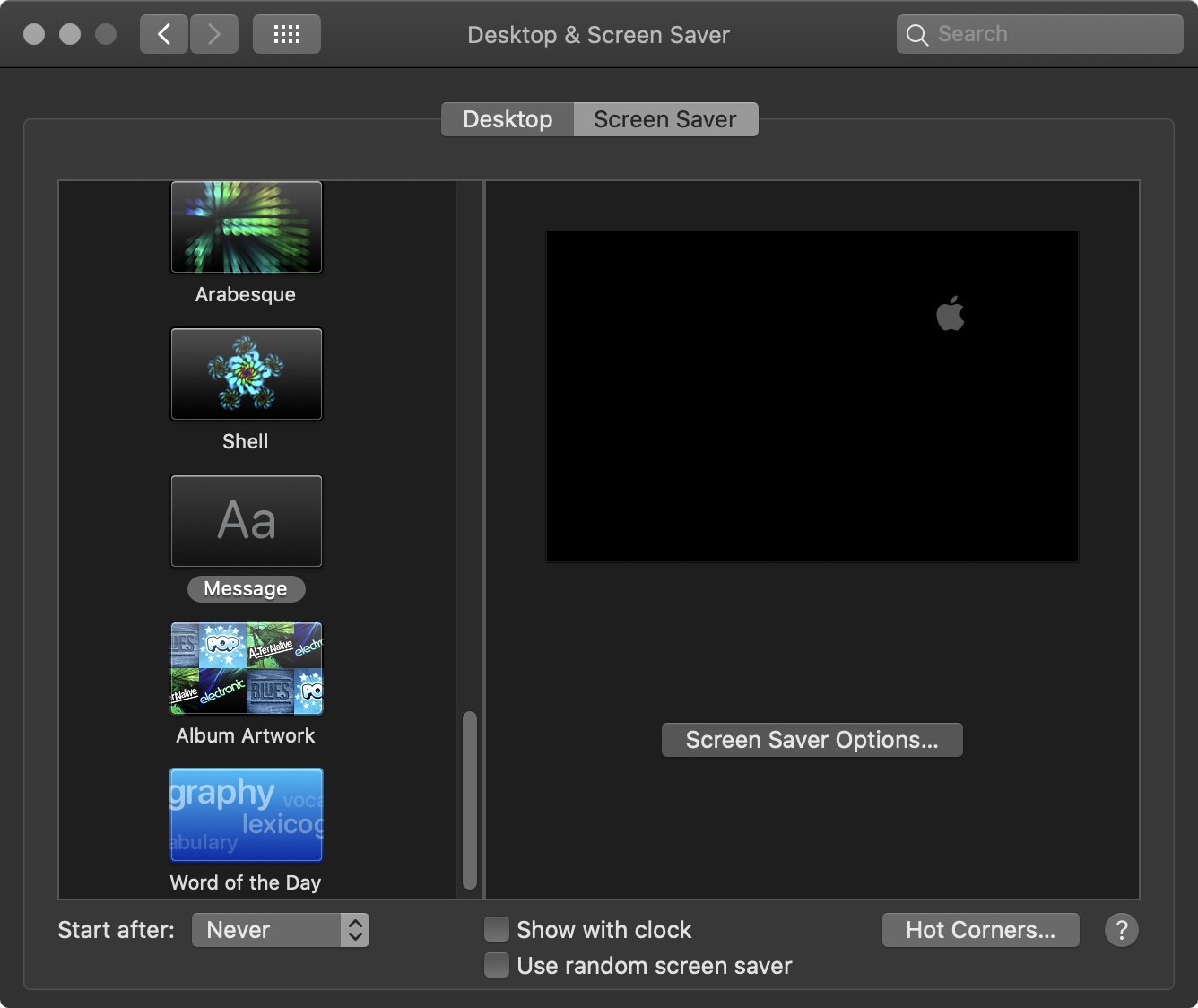Switch to the Screen Saver tab
Viewport: 1198px width, 1008px height.
click(x=665, y=119)
